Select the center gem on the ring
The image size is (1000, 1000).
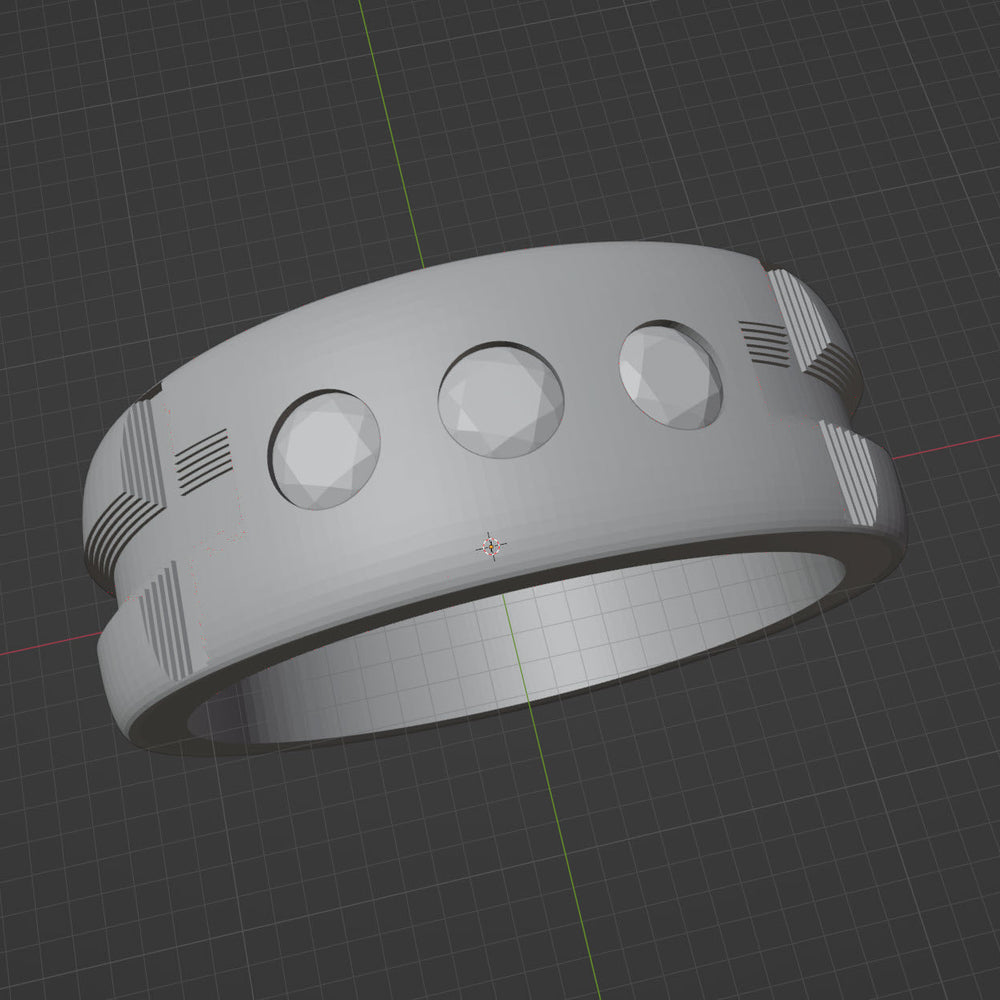[501, 400]
